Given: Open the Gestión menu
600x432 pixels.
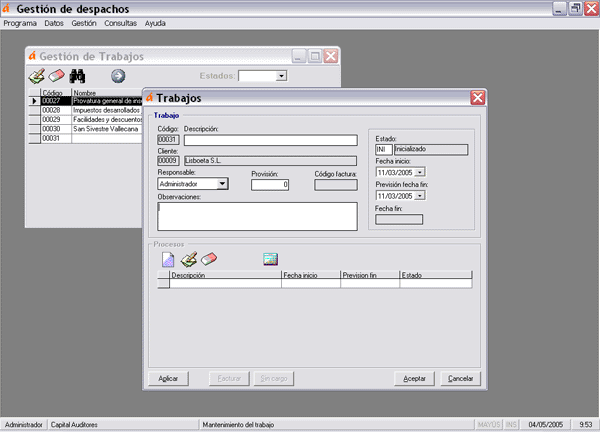Looking at the screenshot, I should click(x=84, y=22).
